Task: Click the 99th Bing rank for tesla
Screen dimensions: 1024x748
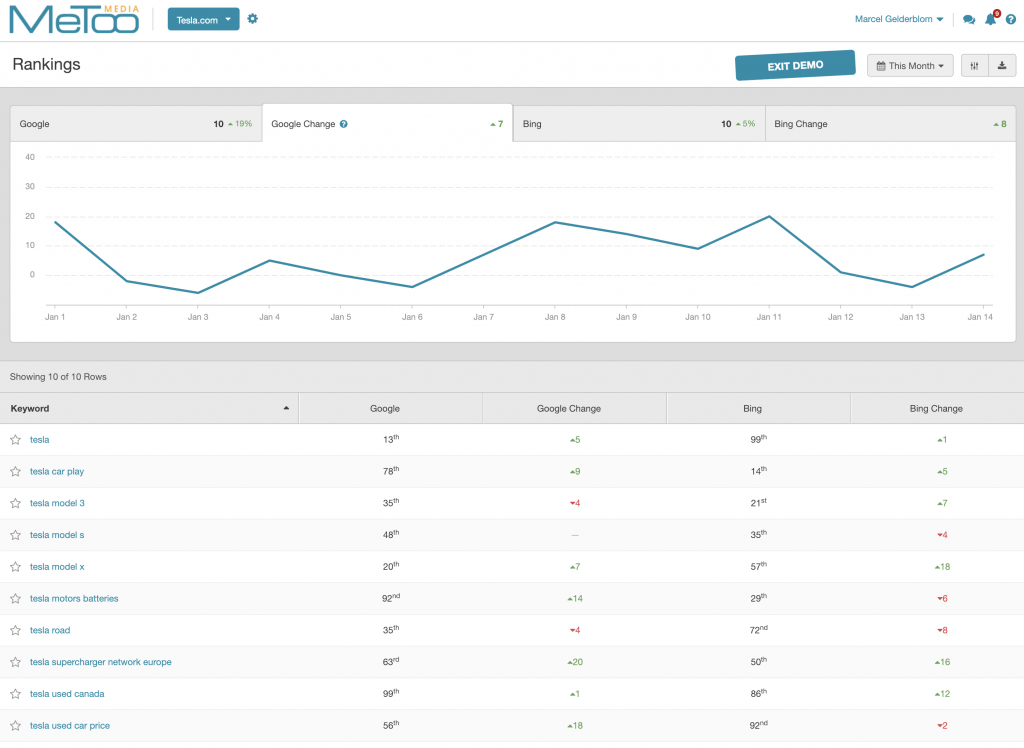Action: pyautogui.click(x=758, y=439)
